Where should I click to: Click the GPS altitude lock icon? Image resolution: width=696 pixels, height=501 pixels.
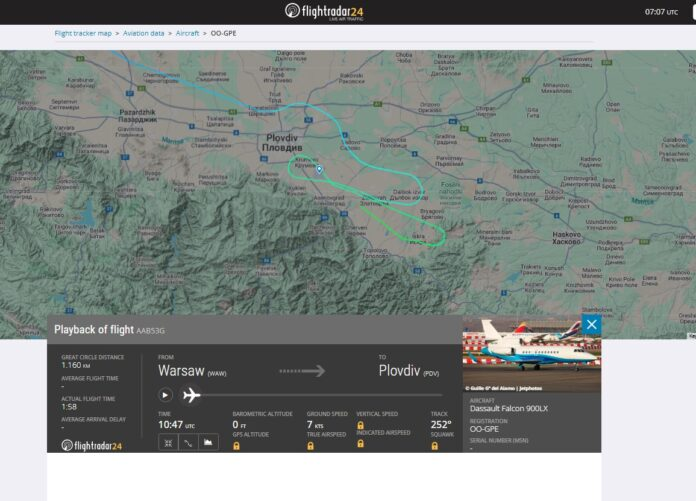236,446
